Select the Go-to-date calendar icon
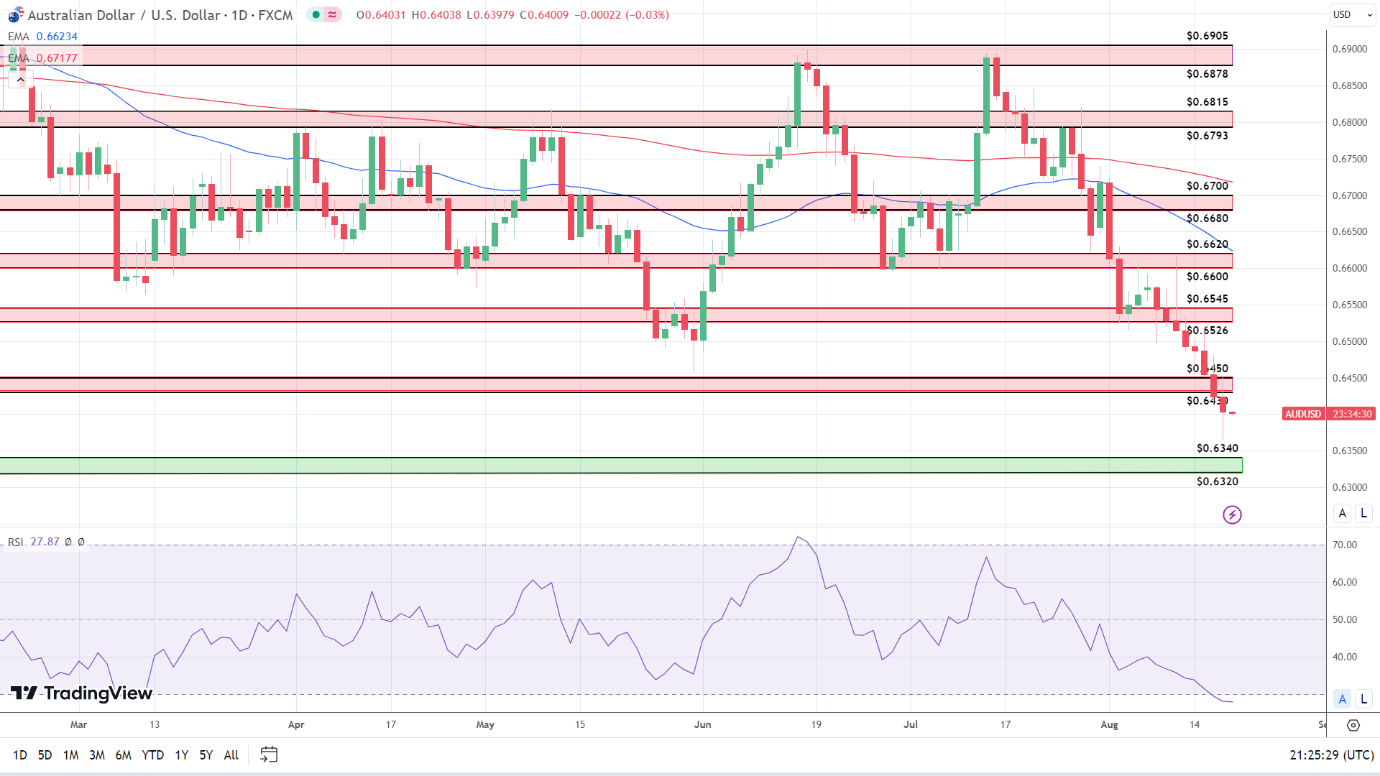Image resolution: width=1380 pixels, height=776 pixels. click(269, 756)
